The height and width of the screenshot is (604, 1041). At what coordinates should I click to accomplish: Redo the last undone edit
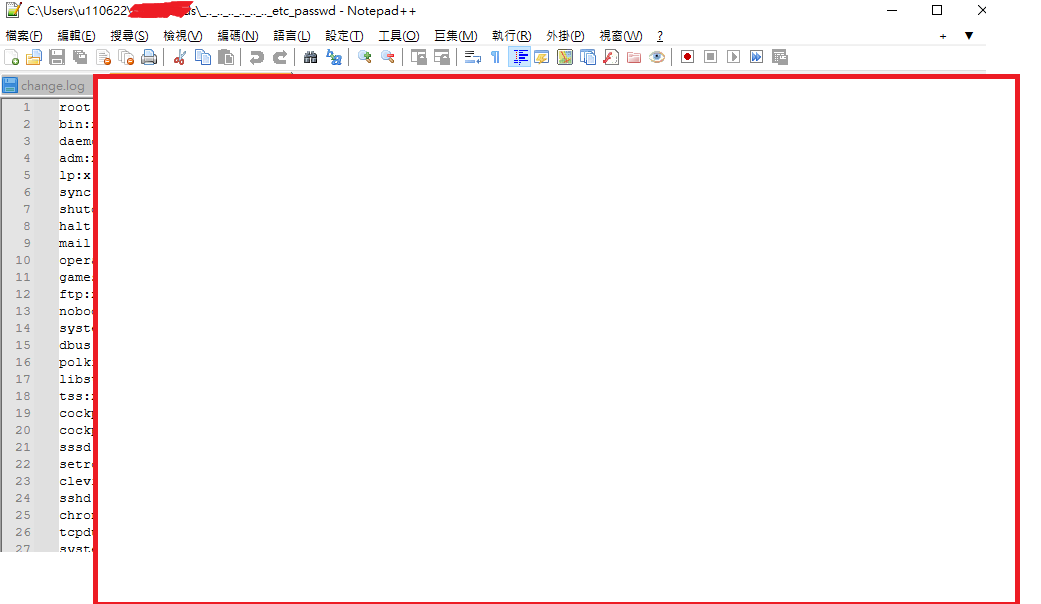[280, 57]
